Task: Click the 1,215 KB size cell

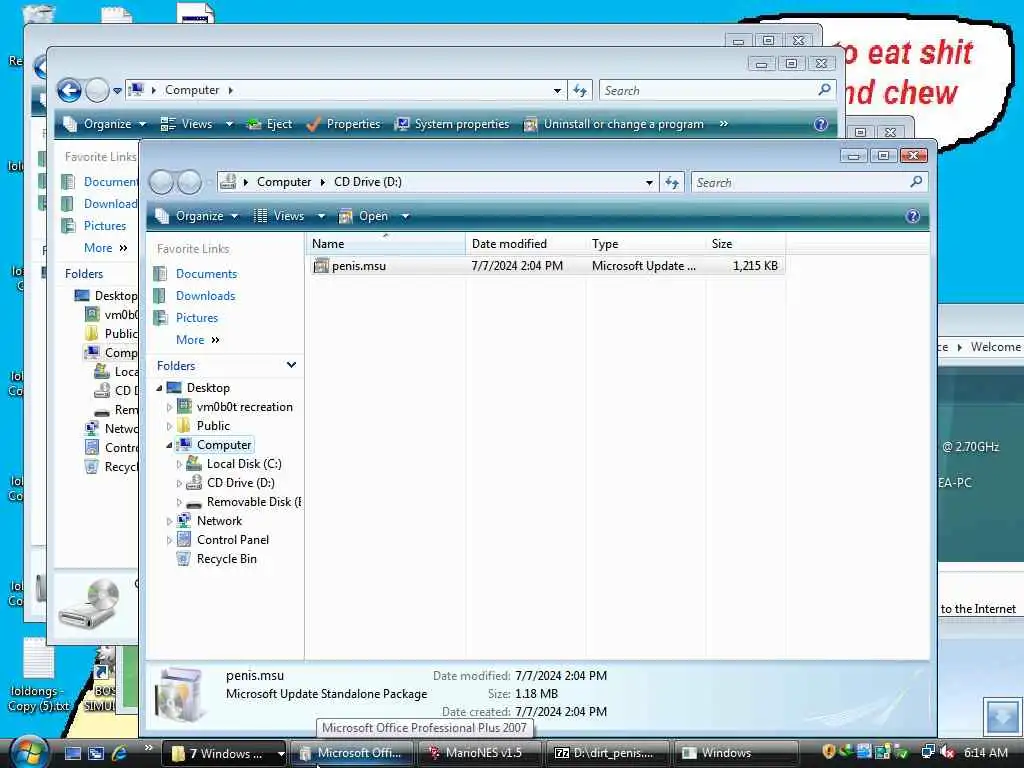Action: click(x=755, y=266)
